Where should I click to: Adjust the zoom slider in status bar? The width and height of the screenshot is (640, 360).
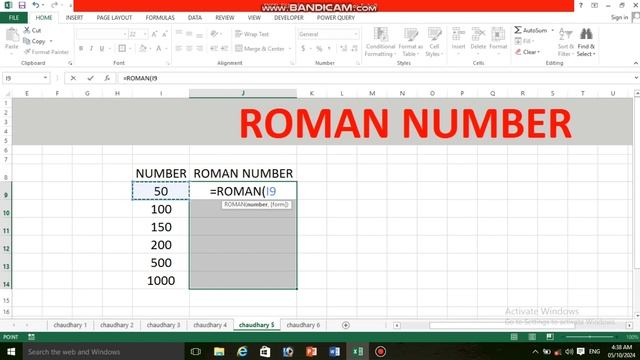click(590, 337)
